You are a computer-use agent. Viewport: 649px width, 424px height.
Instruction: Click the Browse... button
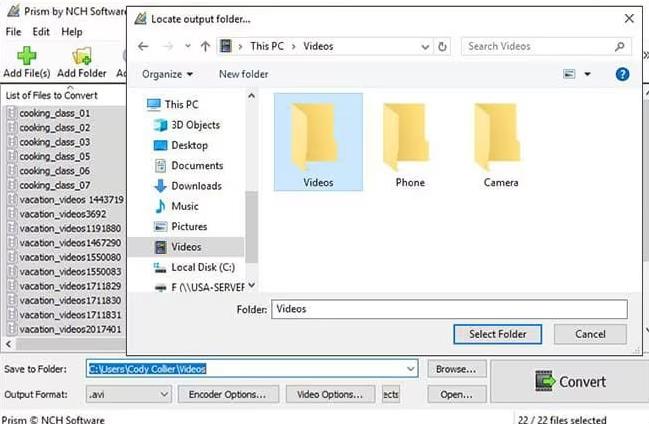[456, 369]
